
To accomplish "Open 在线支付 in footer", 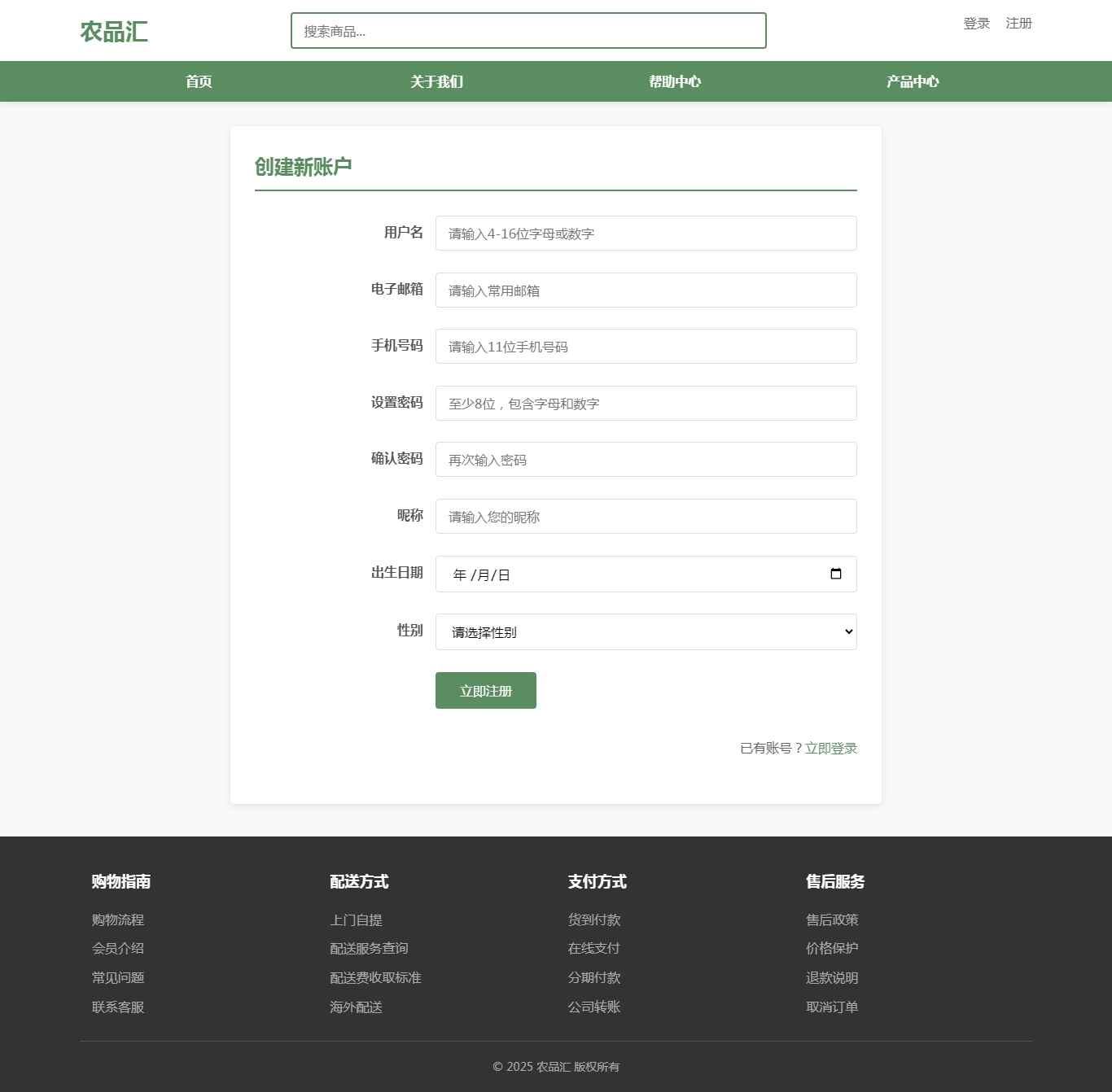I will click(593, 948).
